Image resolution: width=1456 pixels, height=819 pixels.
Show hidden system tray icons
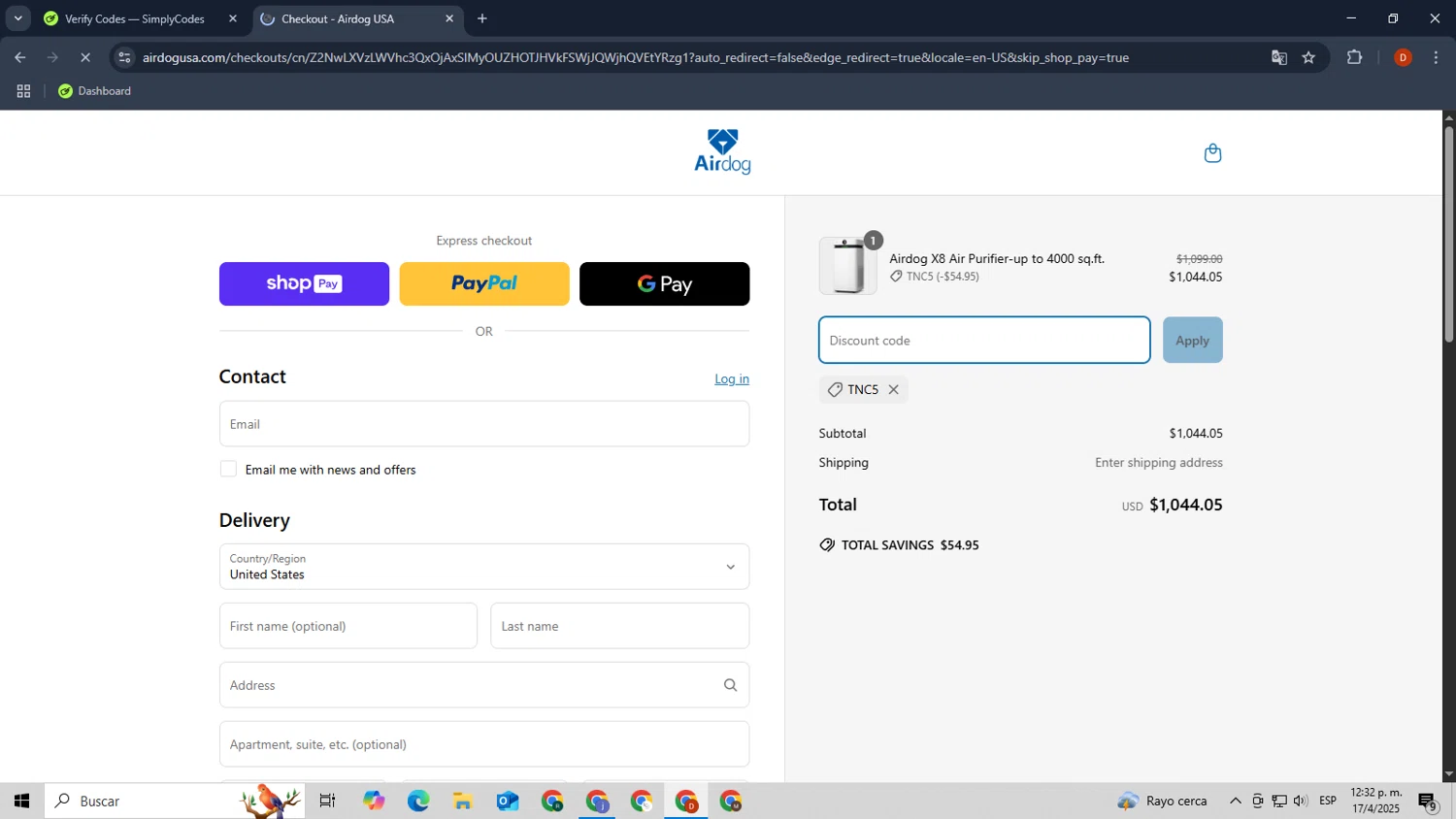pos(1235,801)
